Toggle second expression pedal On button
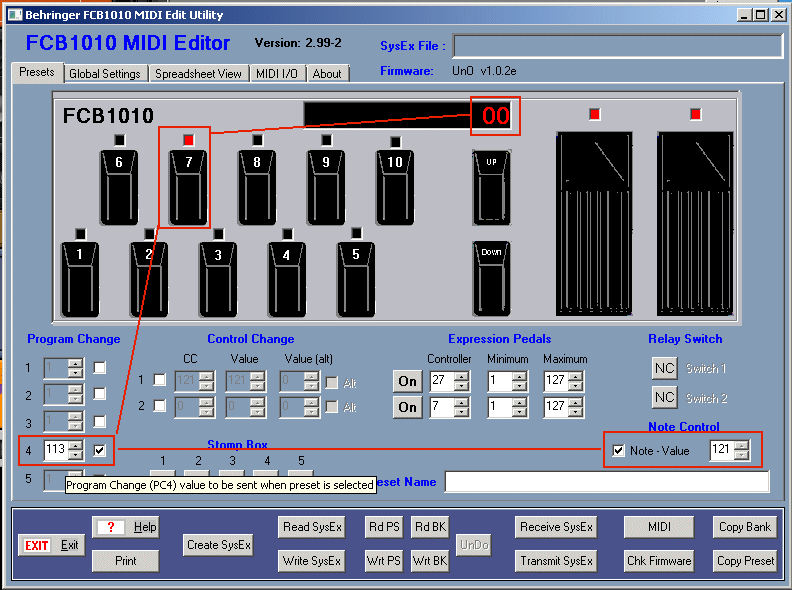This screenshot has width=792, height=590. pos(408,408)
